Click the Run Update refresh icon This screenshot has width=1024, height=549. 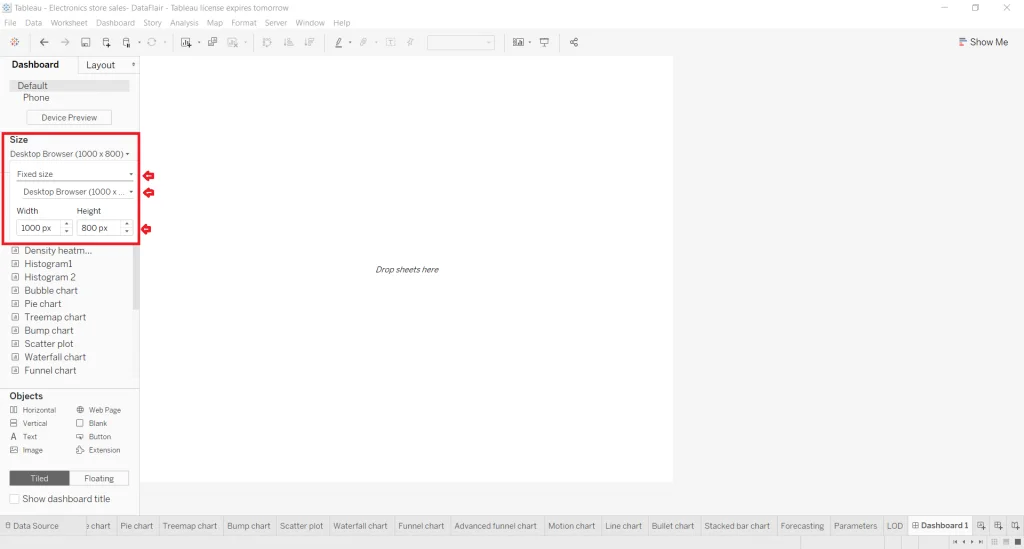coord(152,42)
